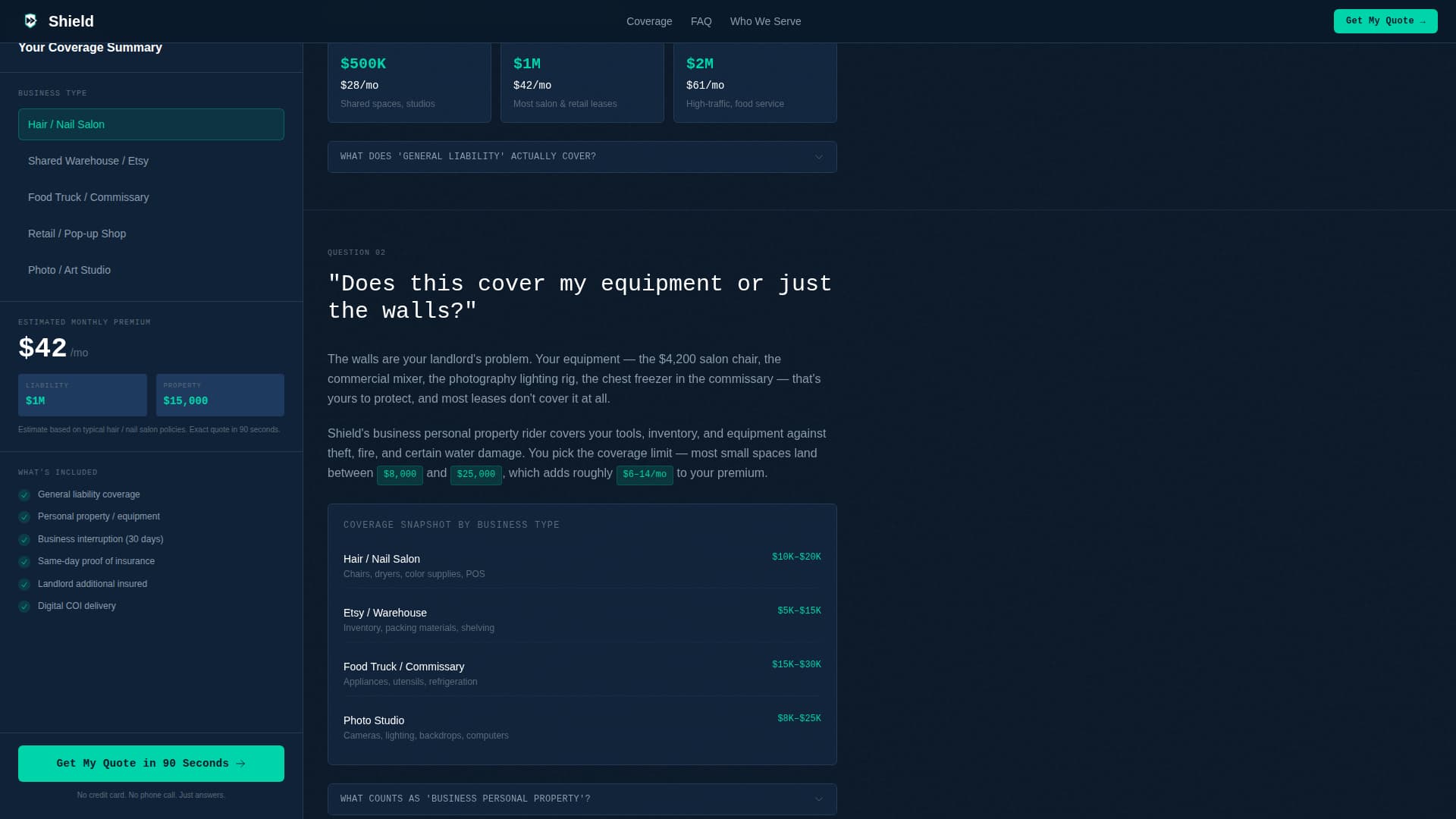Go to Who We Serve
This screenshot has height=819, width=1456.
765,21
